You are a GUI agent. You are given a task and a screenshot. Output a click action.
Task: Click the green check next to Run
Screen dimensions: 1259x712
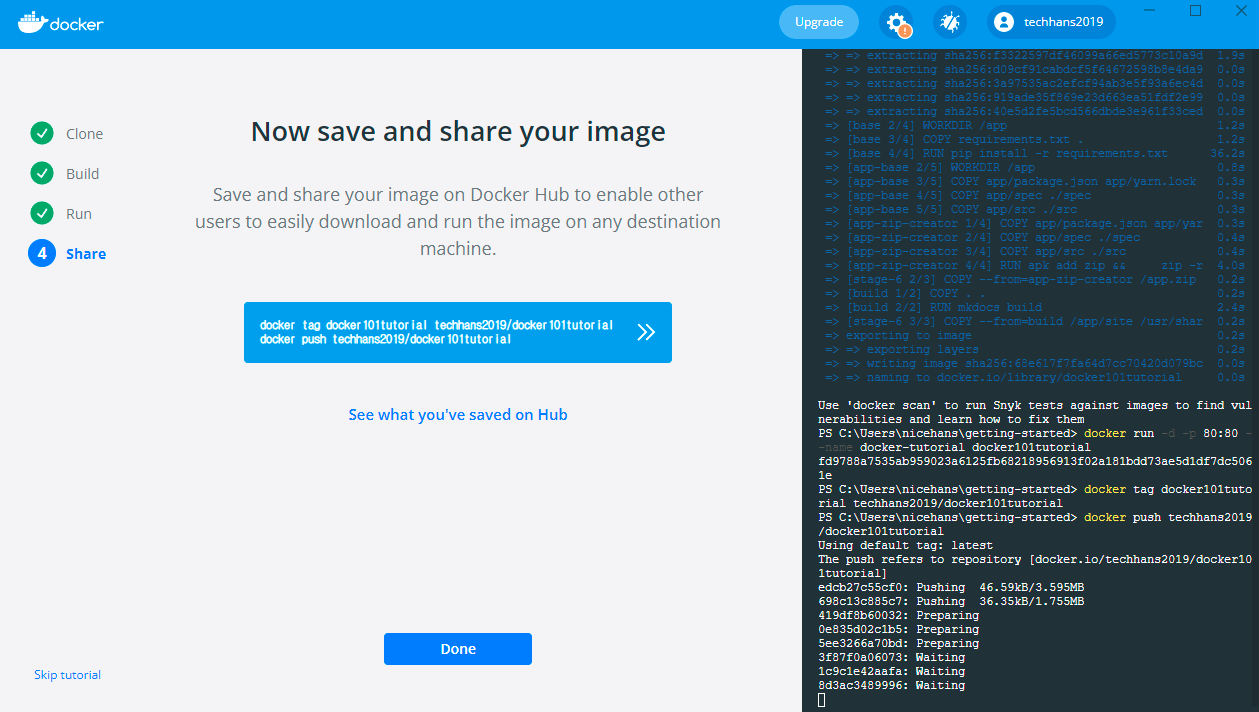tap(42, 213)
